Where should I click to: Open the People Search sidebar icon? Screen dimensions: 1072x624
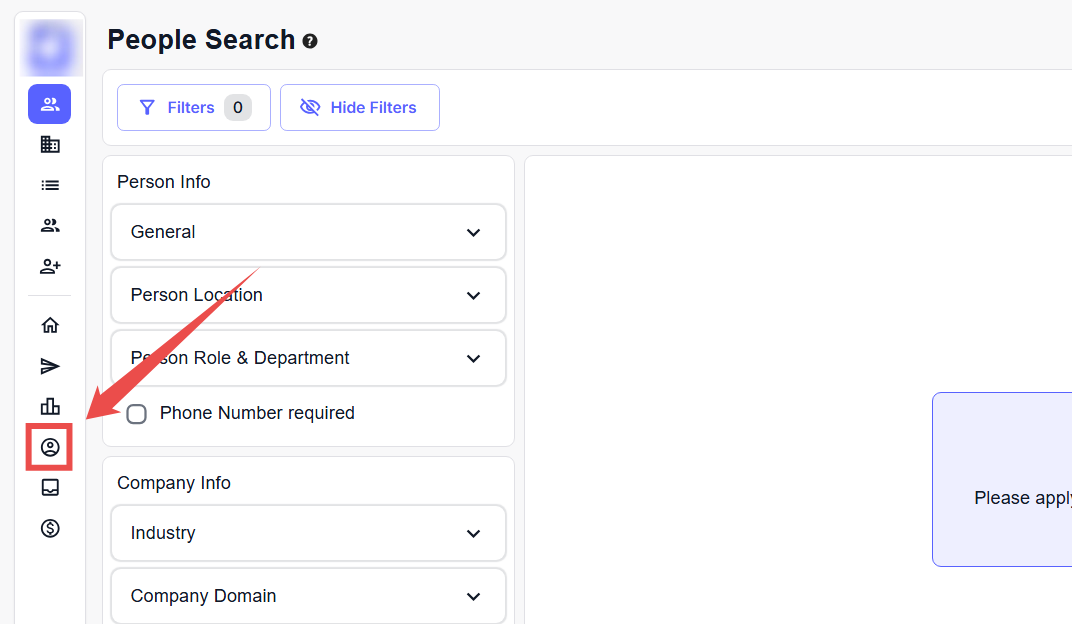(50, 104)
